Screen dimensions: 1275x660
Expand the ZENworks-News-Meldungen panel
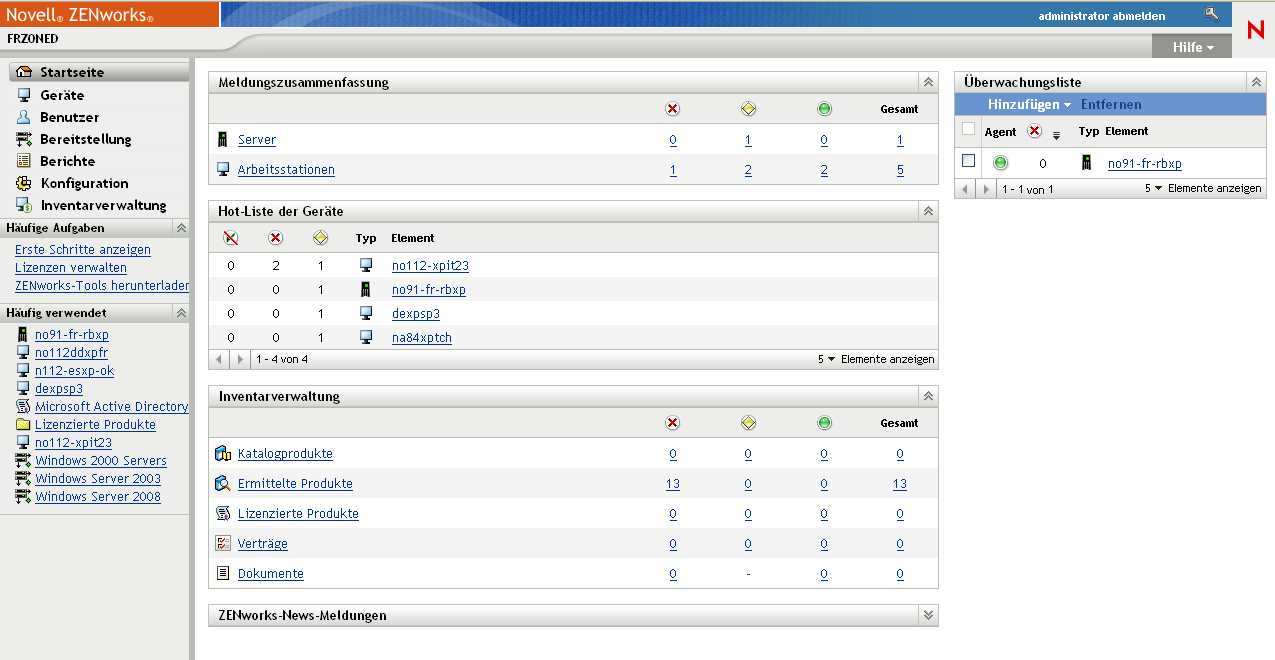pyautogui.click(x=928, y=615)
